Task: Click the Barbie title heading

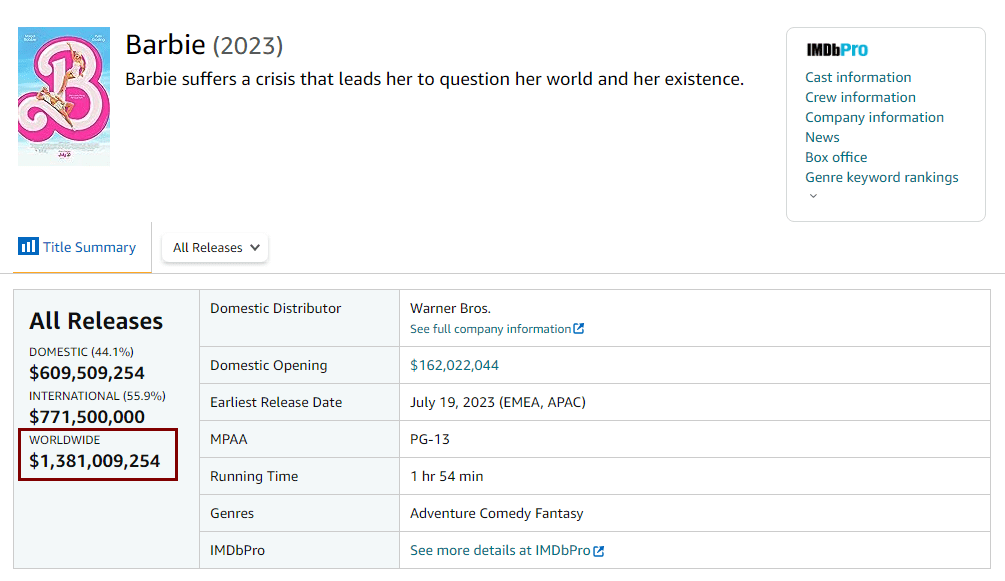Action: (165, 45)
